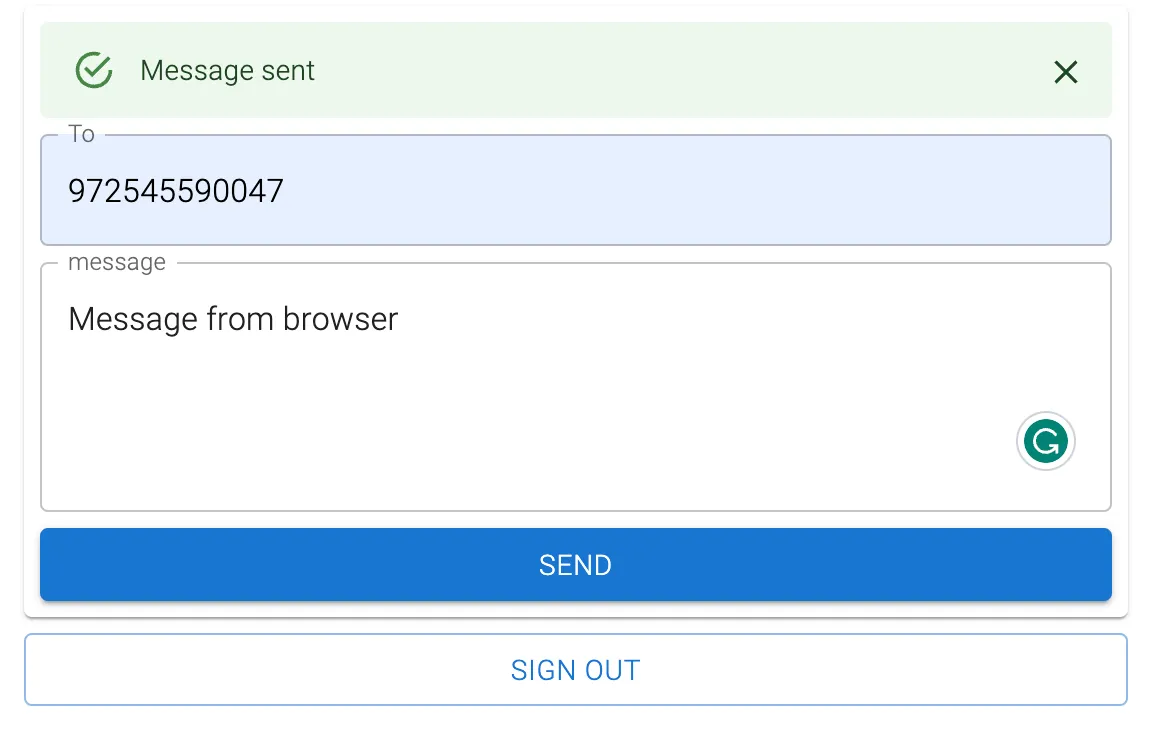Dismiss the Message sent alert with the X
The height and width of the screenshot is (730, 1152).
[x=1064, y=71]
